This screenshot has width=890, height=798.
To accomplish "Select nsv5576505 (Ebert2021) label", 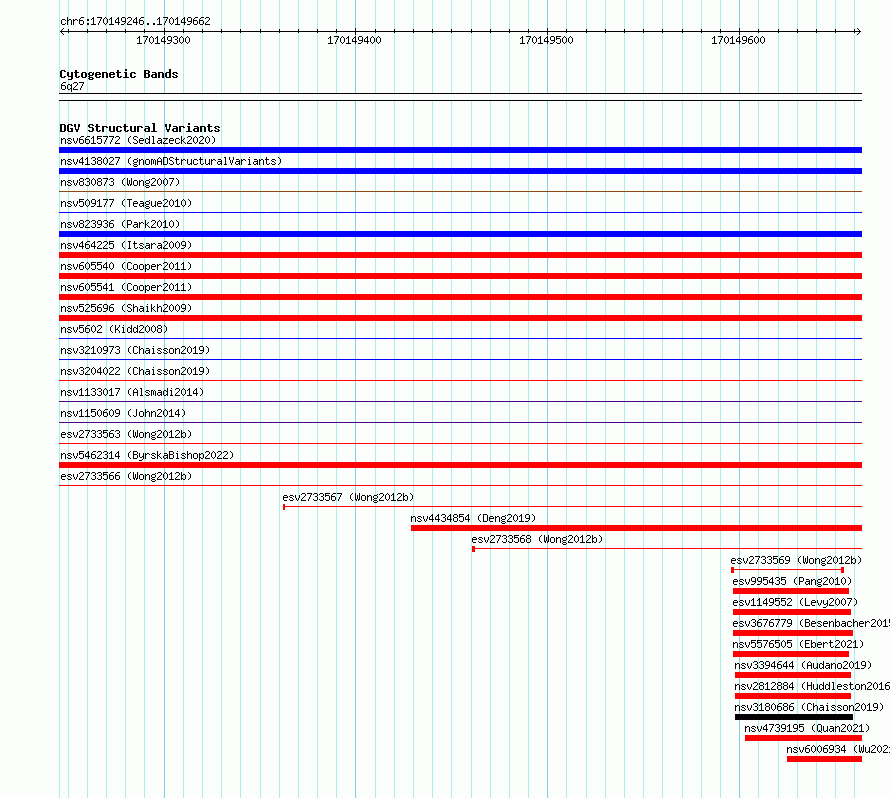I will tap(798, 644).
